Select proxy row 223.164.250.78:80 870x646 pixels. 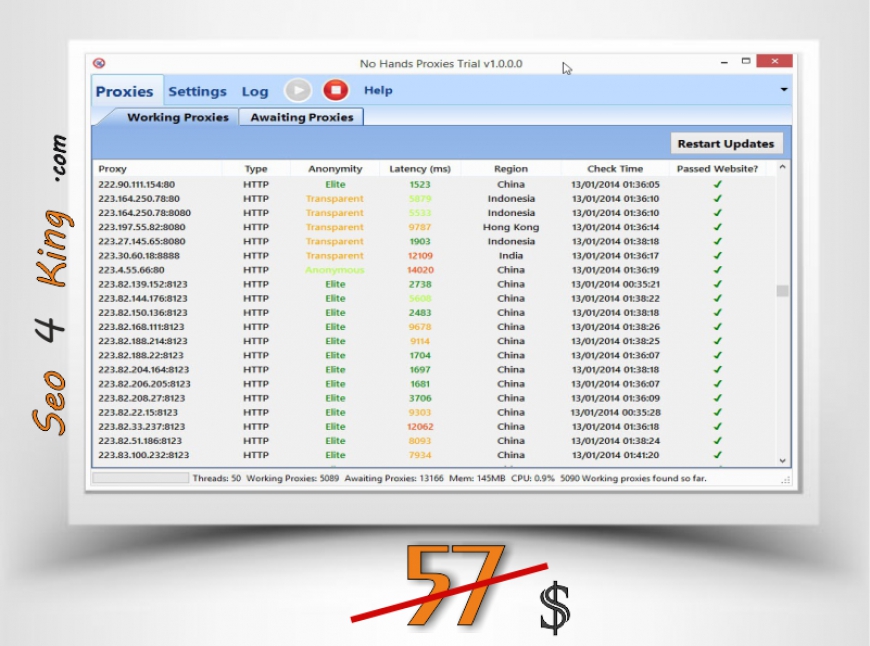[x=434, y=199]
